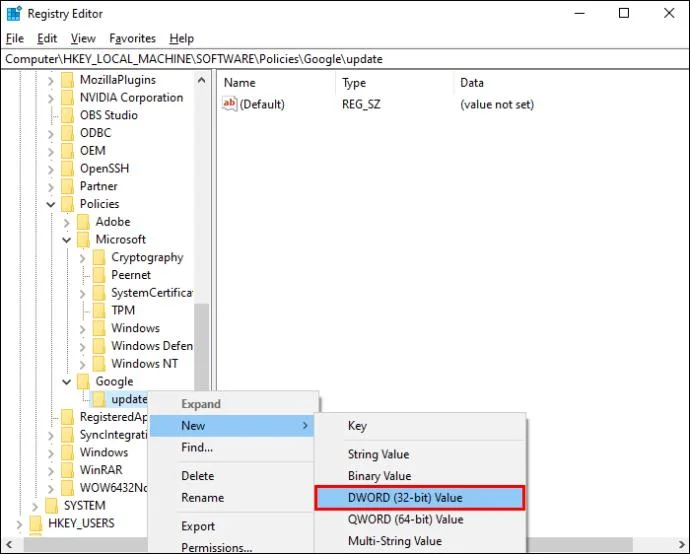Click the "(value not set)" data cell
Image resolution: width=690 pixels, height=554 pixels.
click(497, 105)
